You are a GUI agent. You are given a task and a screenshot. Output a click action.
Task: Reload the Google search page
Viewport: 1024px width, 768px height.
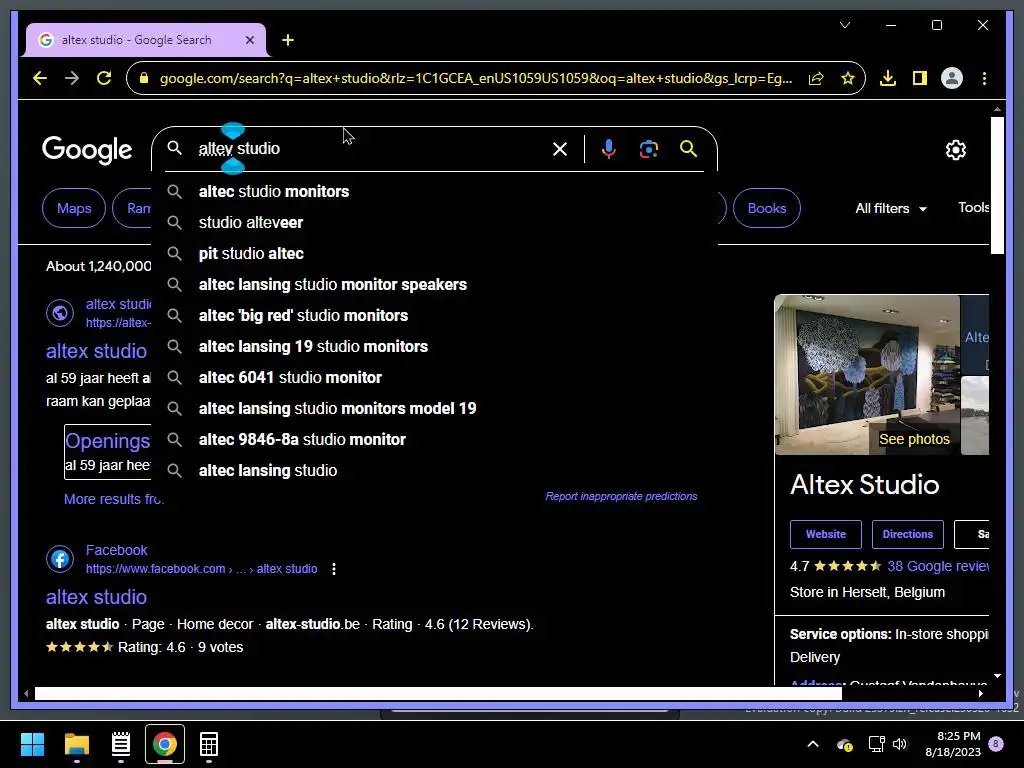104,78
